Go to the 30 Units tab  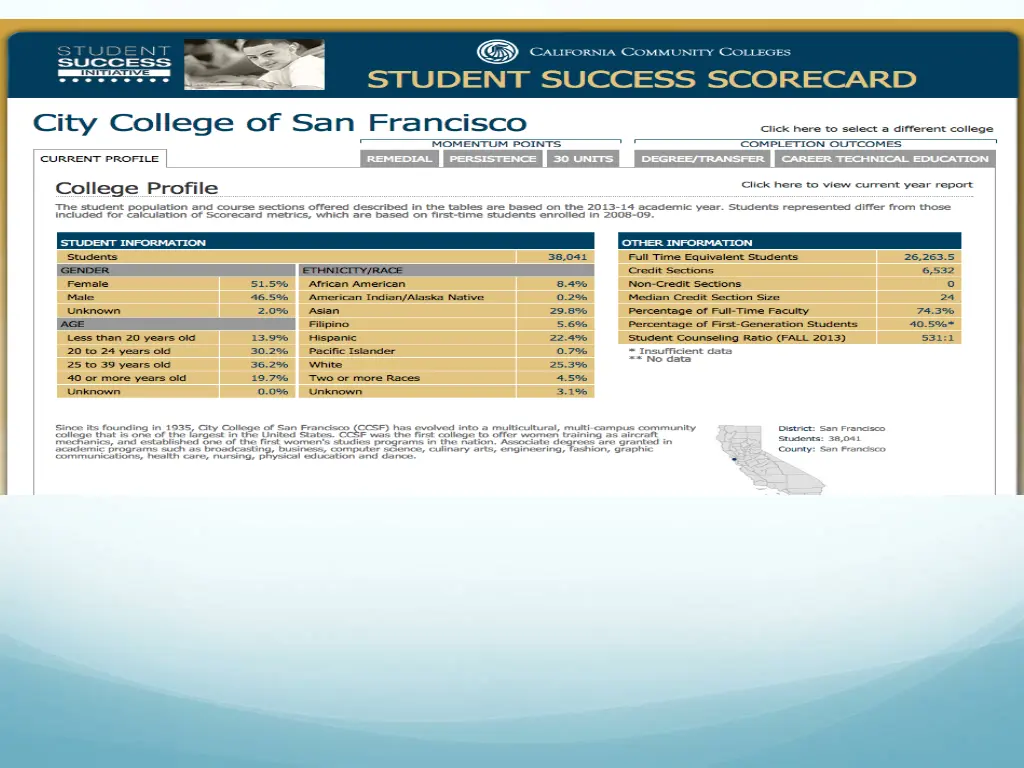tap(583, 159)
